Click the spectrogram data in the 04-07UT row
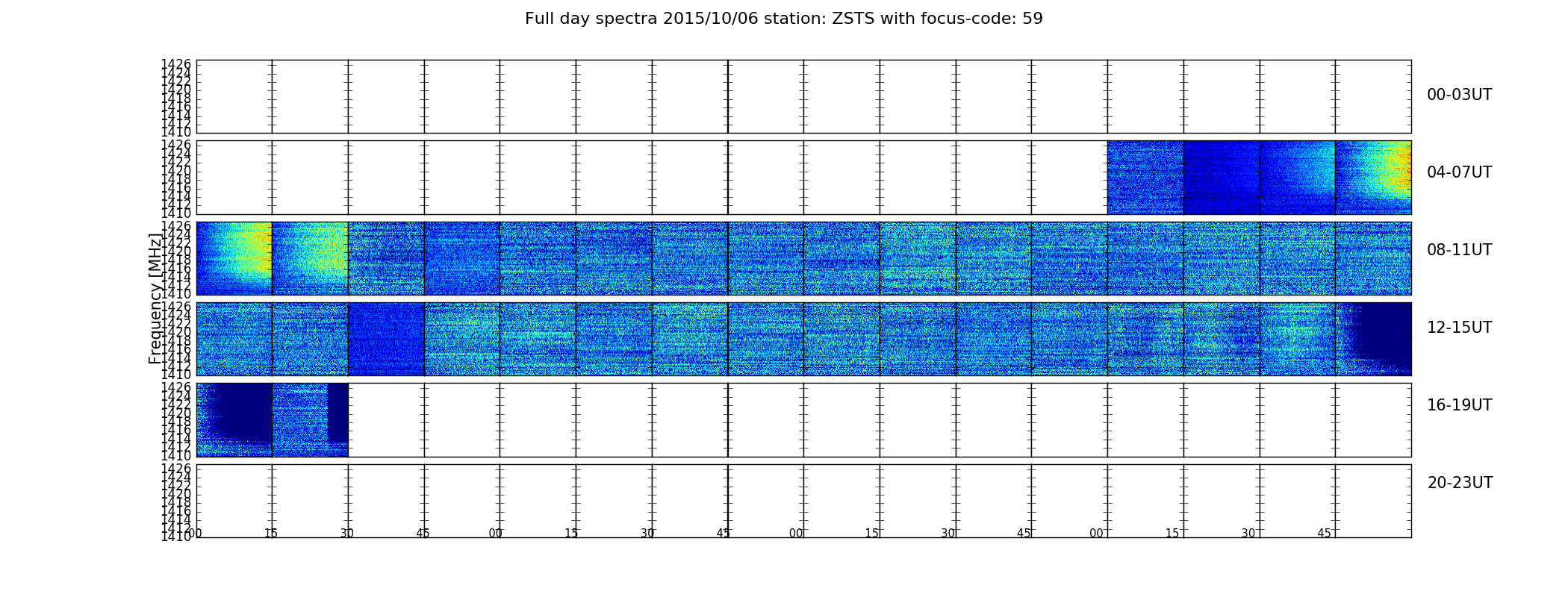 click(1259, 178)
